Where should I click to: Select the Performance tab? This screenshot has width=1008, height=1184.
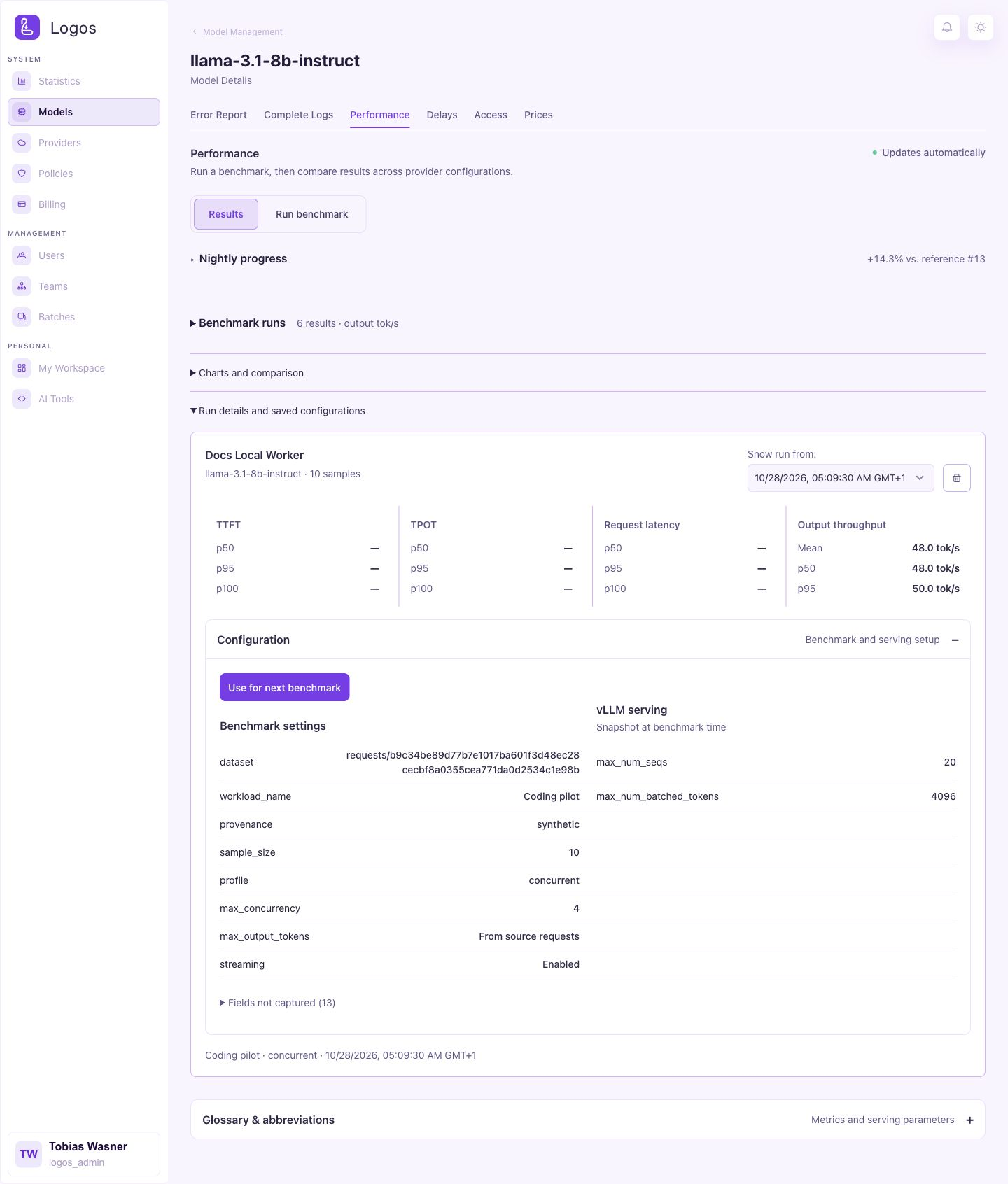pyautogui.click(x=380, y=115)
